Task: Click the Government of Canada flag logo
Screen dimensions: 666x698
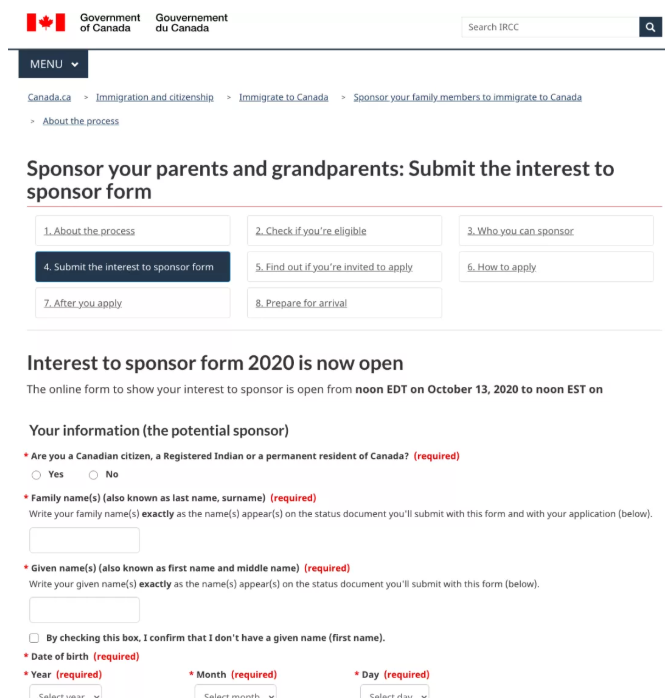Action: pyautogui.click(x=45, y=22)
